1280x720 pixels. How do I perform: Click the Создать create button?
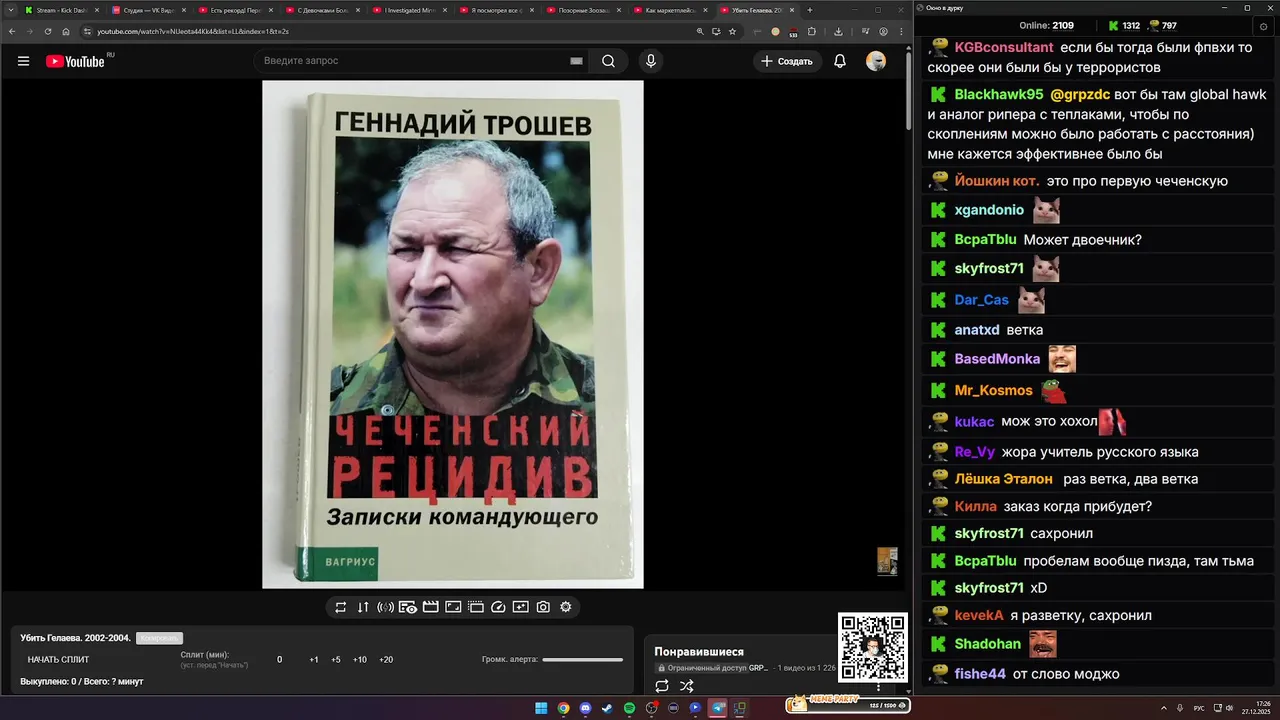[x=787, y=61]
